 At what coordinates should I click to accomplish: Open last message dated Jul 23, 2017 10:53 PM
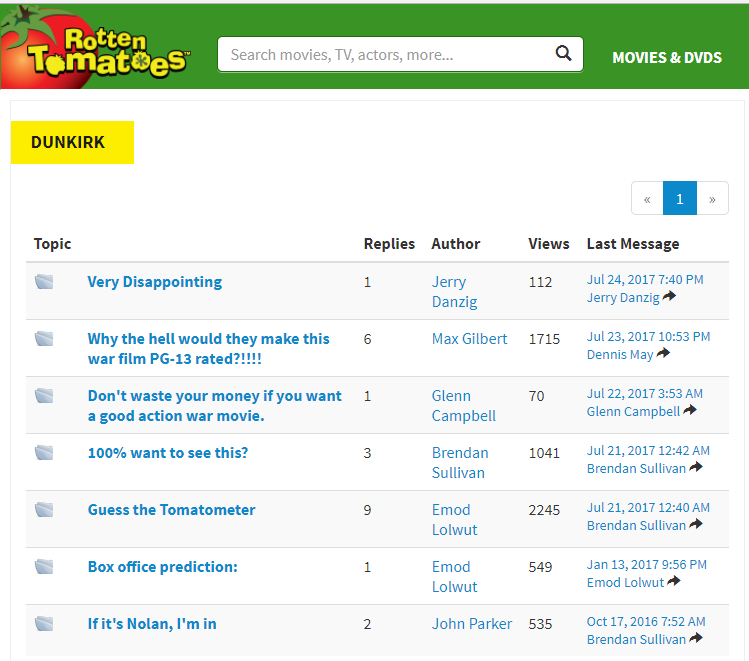648,337
